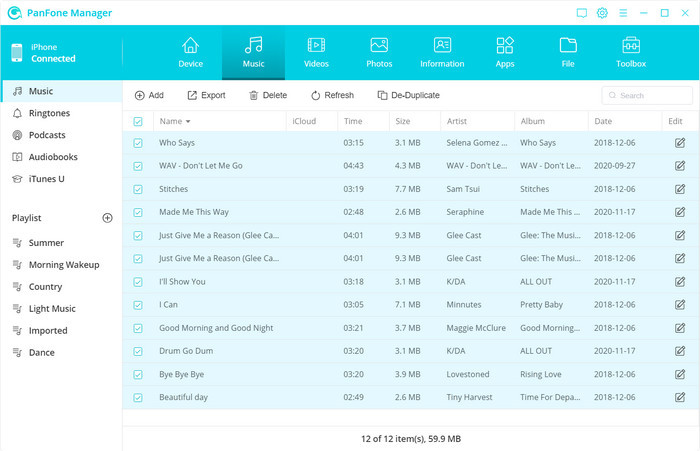
Task: Uncheck the I Can song checkbox
Action: click(x=138, y=305)
